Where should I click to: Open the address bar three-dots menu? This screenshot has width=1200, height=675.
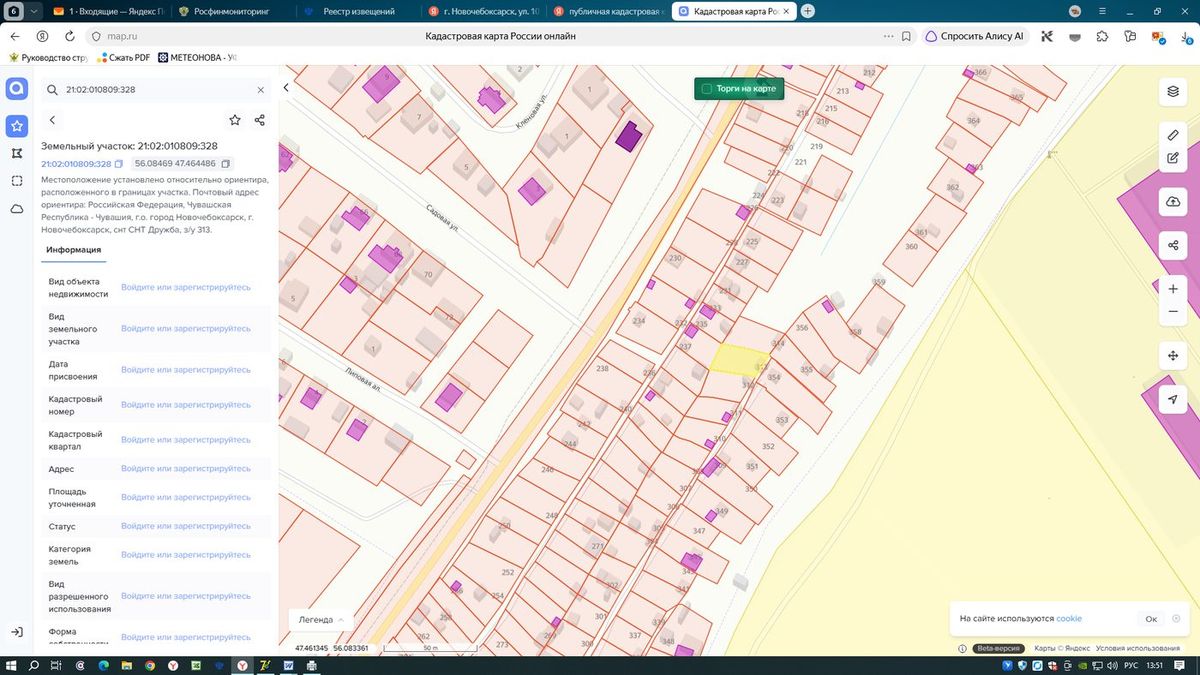(888, 36)
